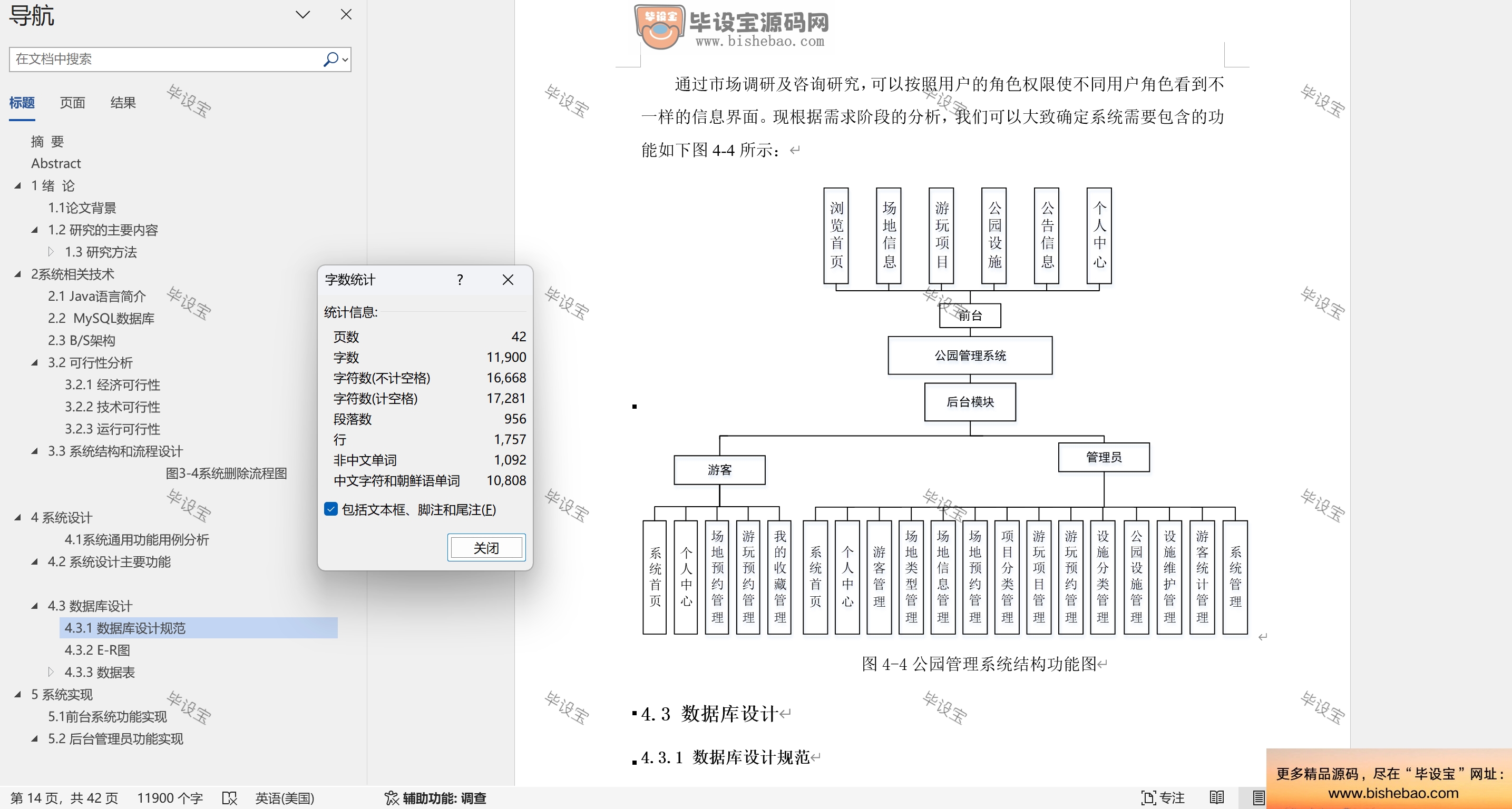This screenshot has width=1512, height=809.
Task: Click the 英语(美国) language indicator
Action: 285,798
